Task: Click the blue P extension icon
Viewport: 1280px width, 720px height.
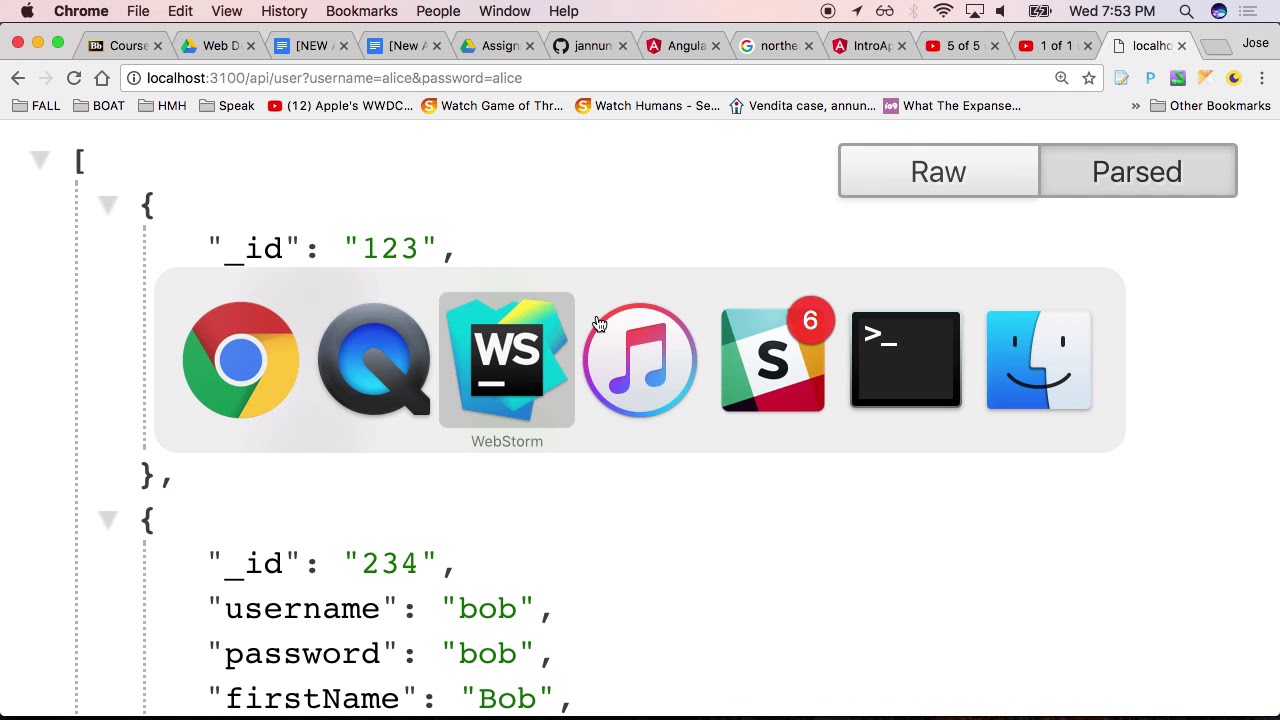Action: point(1150,78)
